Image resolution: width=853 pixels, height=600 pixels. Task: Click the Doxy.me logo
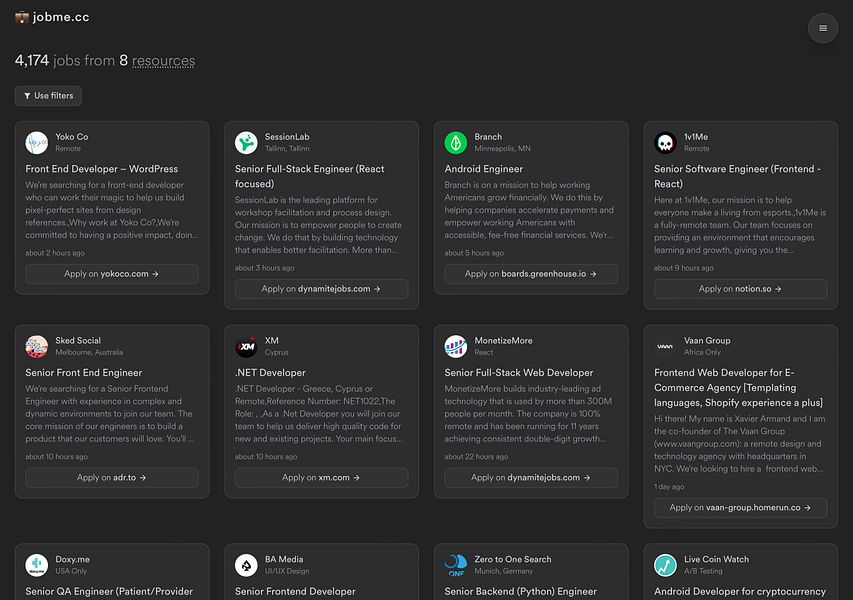(36, 565)
